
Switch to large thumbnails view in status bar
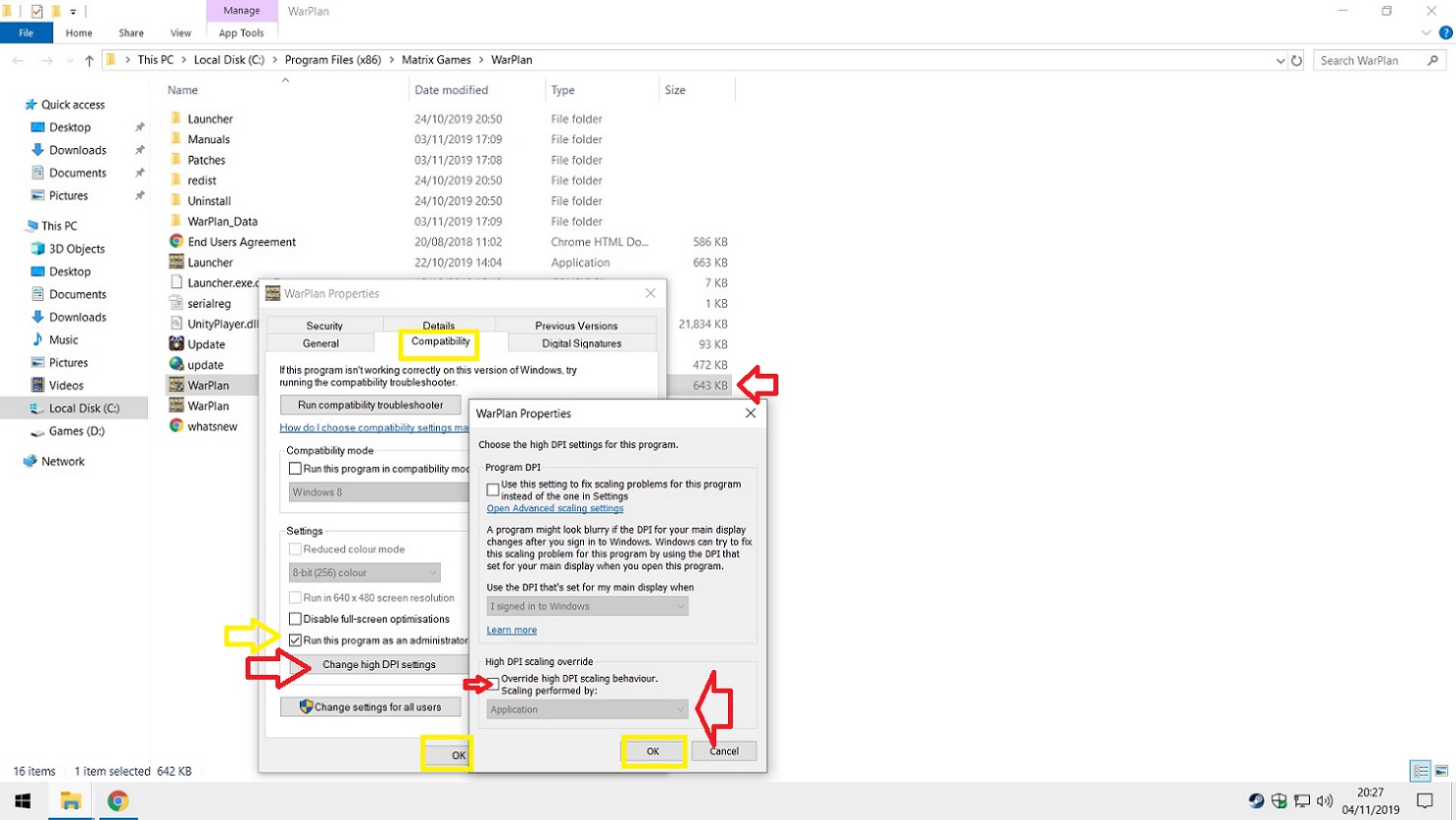[x=1441, y=771]
